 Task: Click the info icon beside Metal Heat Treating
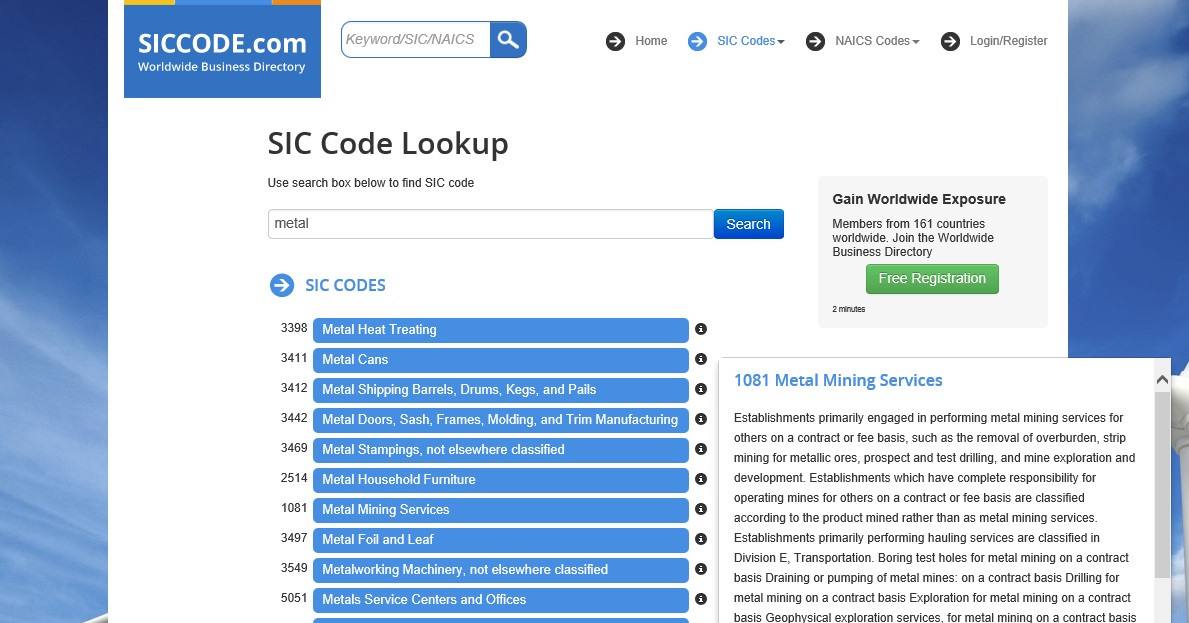click(701, 330)
